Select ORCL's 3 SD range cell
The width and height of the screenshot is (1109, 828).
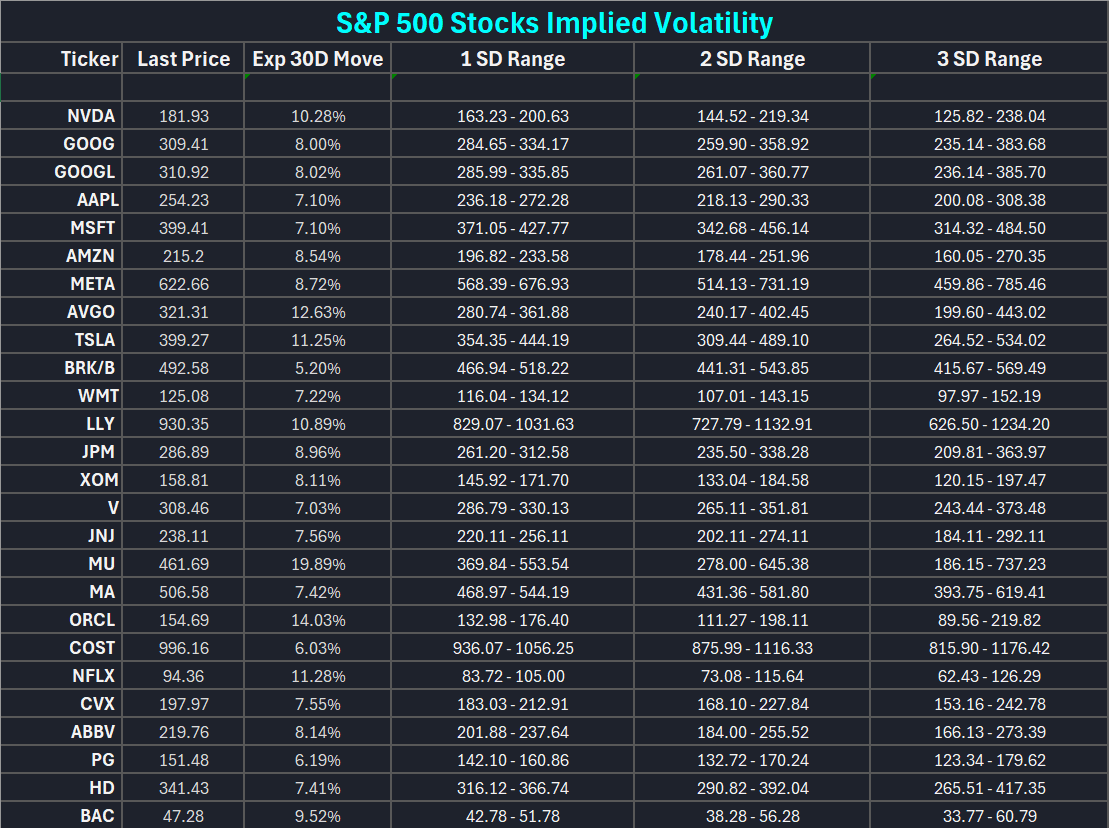pos(989,620)
